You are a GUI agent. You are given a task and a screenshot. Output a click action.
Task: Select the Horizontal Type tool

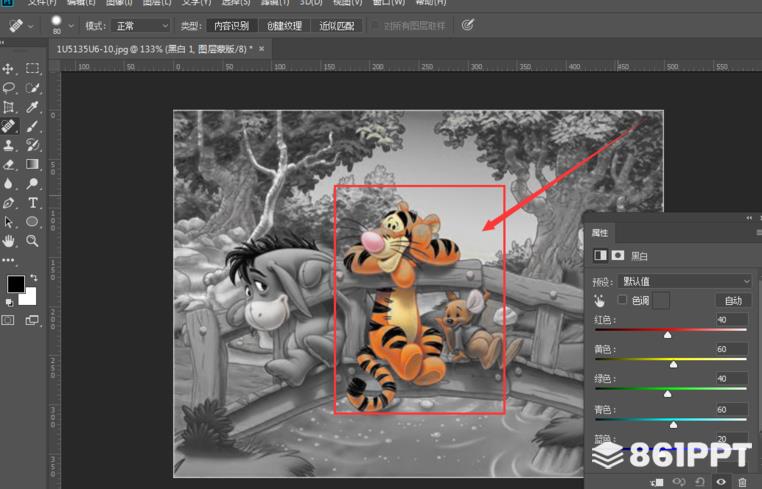32,203
